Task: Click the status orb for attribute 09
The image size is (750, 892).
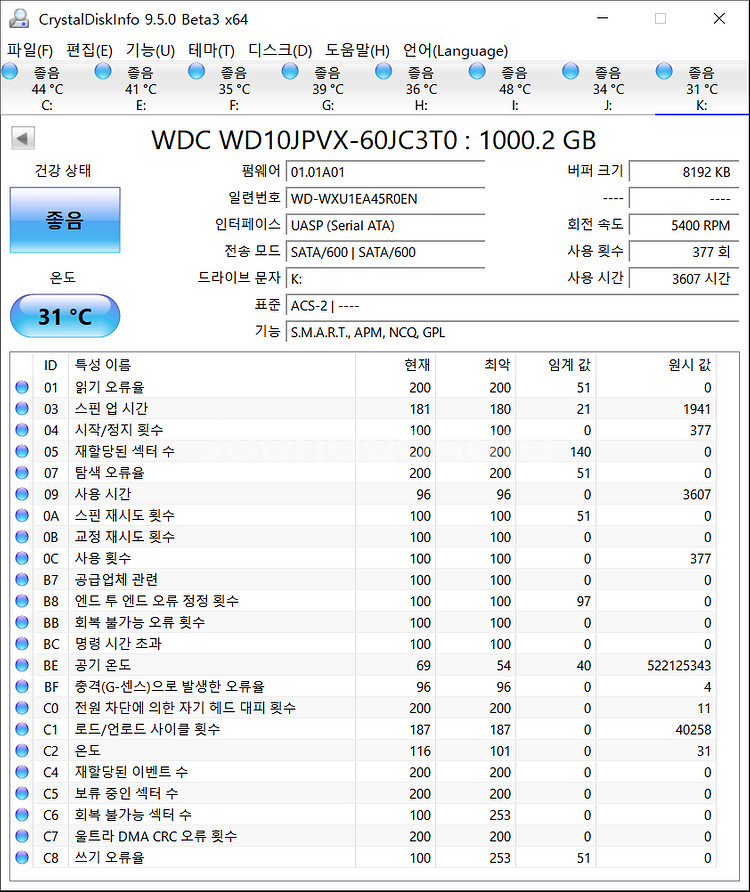Action: point(22,494)
